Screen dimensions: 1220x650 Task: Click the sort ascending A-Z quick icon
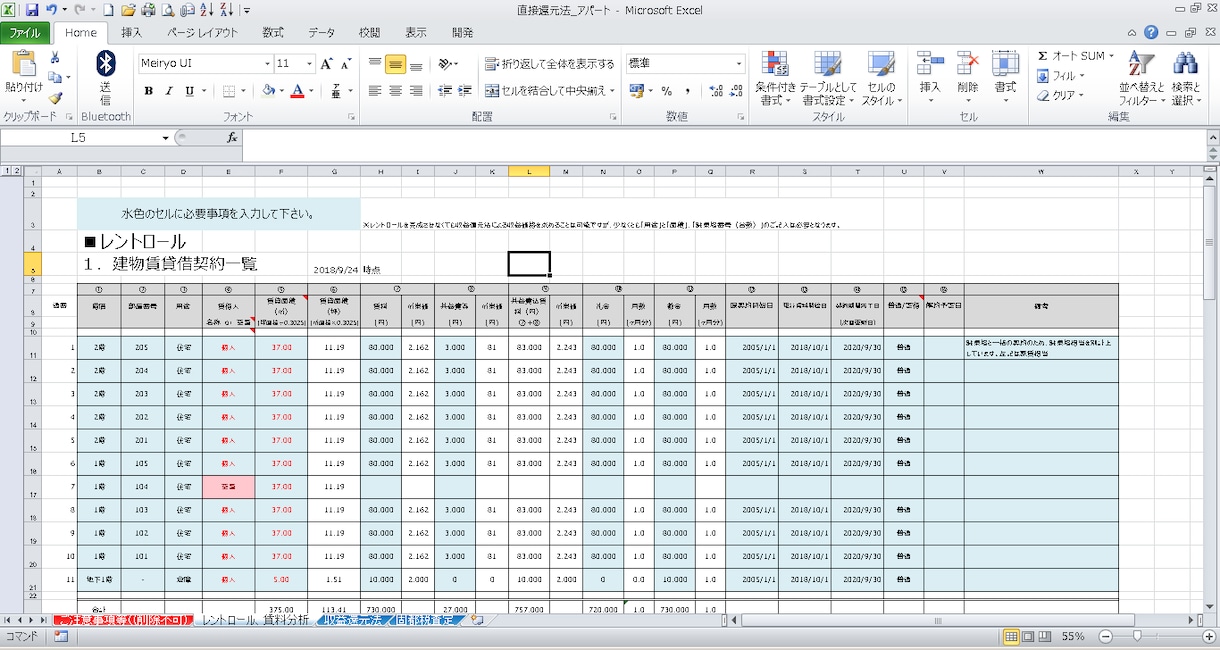206,10
